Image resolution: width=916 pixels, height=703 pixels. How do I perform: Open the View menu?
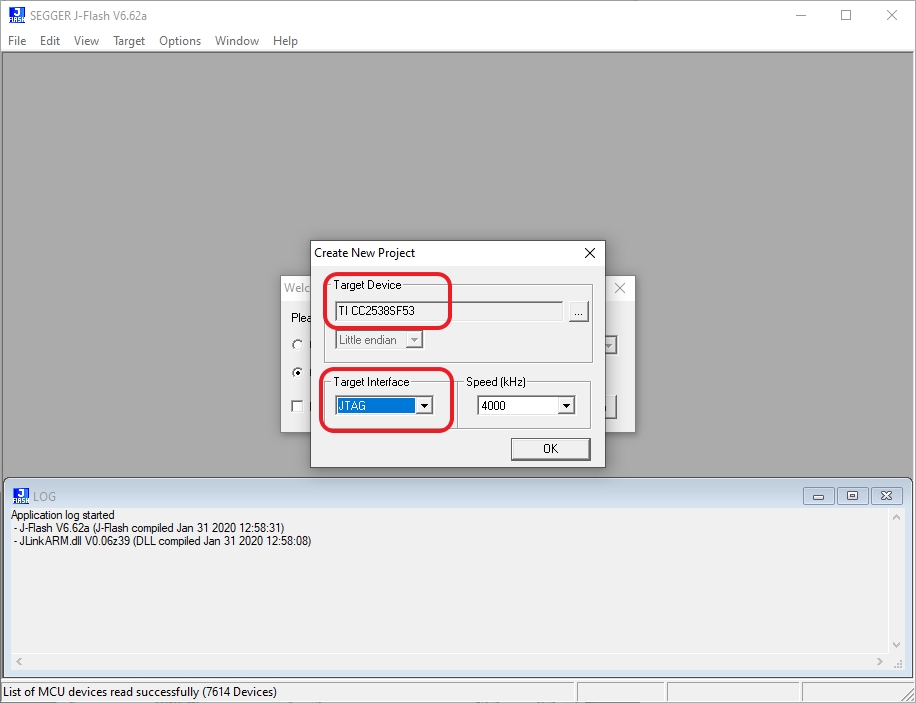pos(86,41)
